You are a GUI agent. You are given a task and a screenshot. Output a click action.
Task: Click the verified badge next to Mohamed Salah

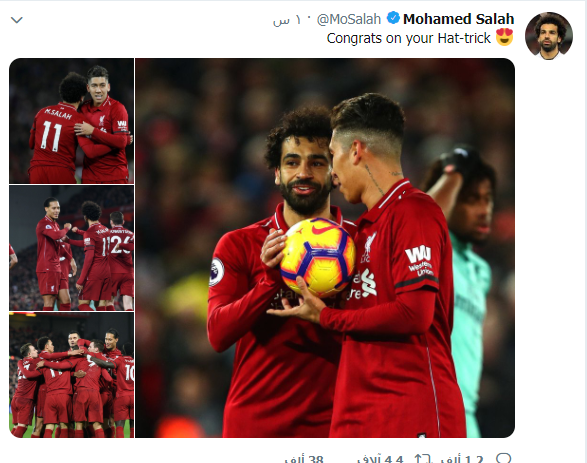393,18
